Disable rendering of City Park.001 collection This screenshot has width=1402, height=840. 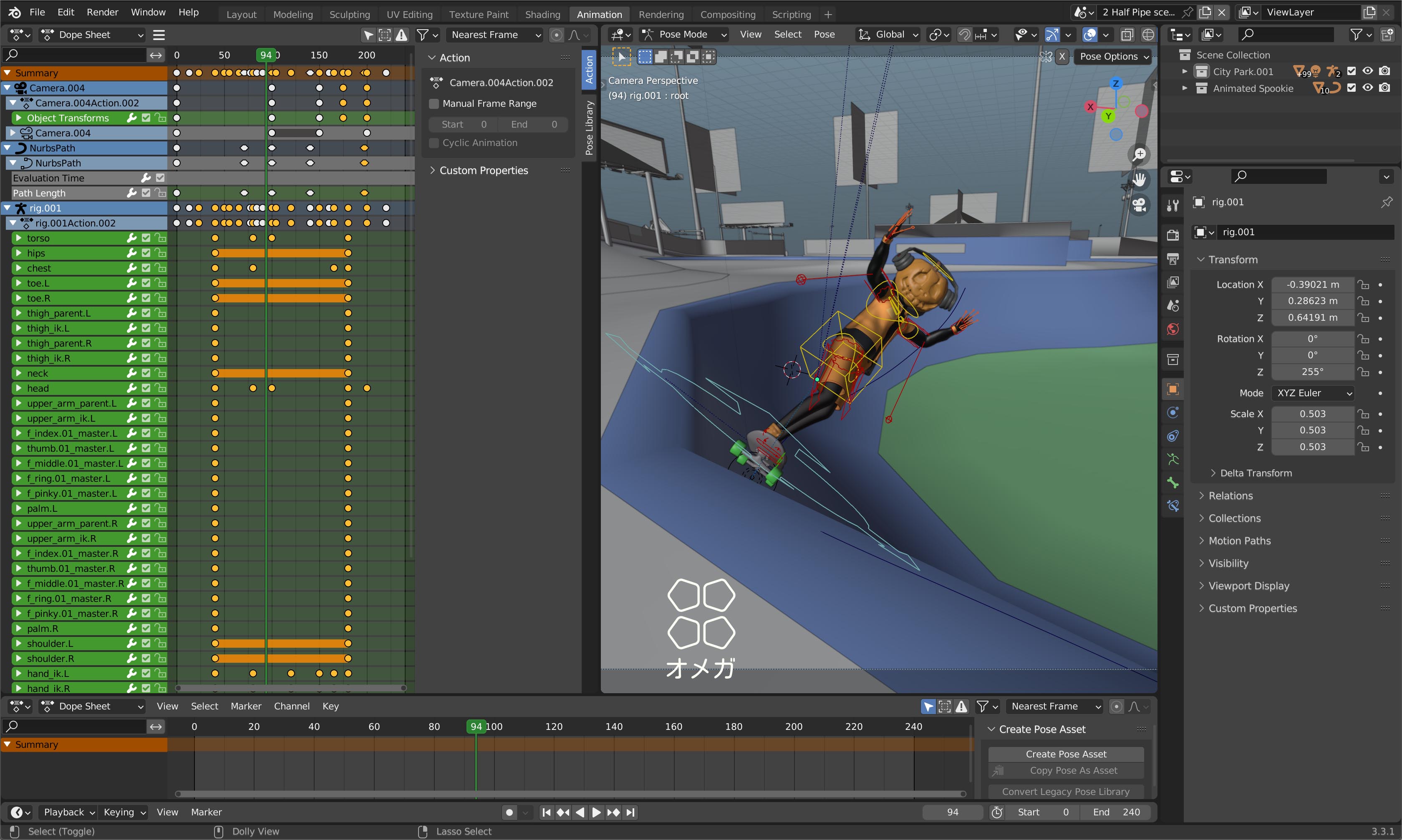tap(1385, 71)
